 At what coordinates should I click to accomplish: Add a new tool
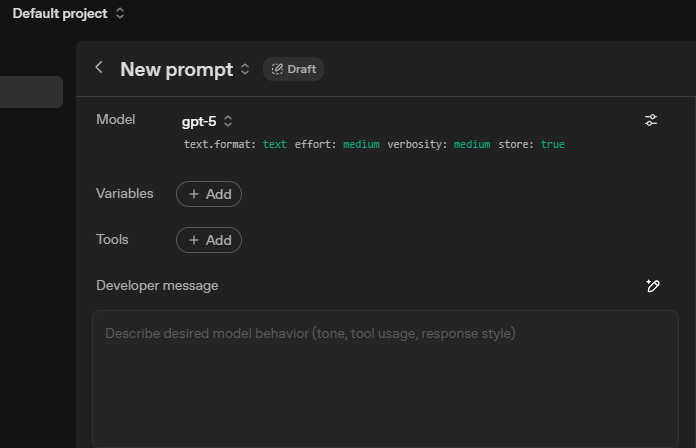209,240
